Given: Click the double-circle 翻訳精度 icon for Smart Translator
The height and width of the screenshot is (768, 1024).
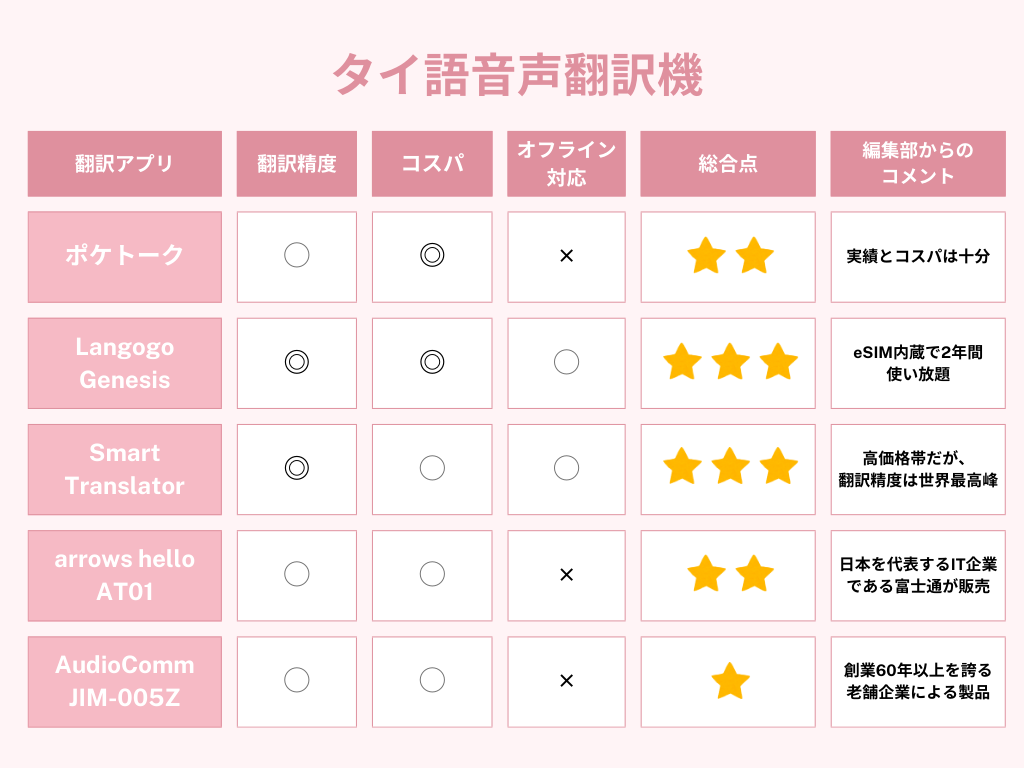Looking at the screenshot, I should [297, 468].
